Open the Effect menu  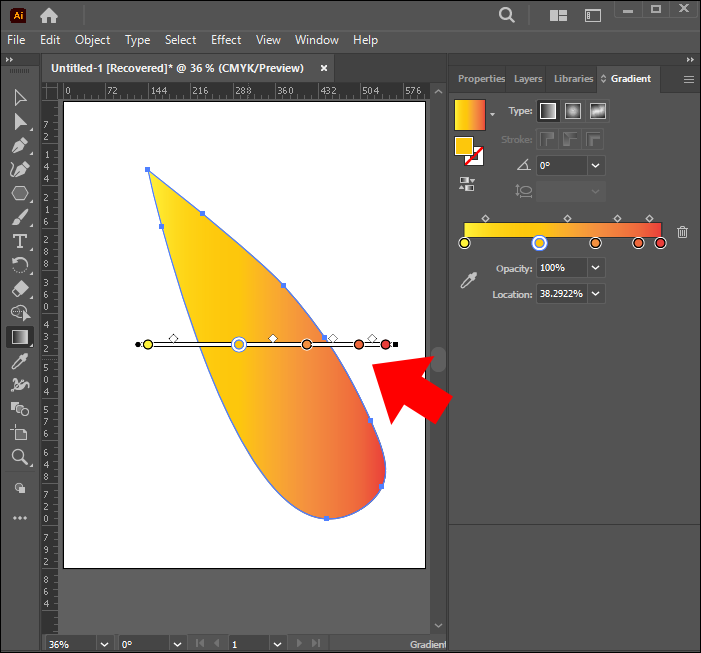[225, 40]
